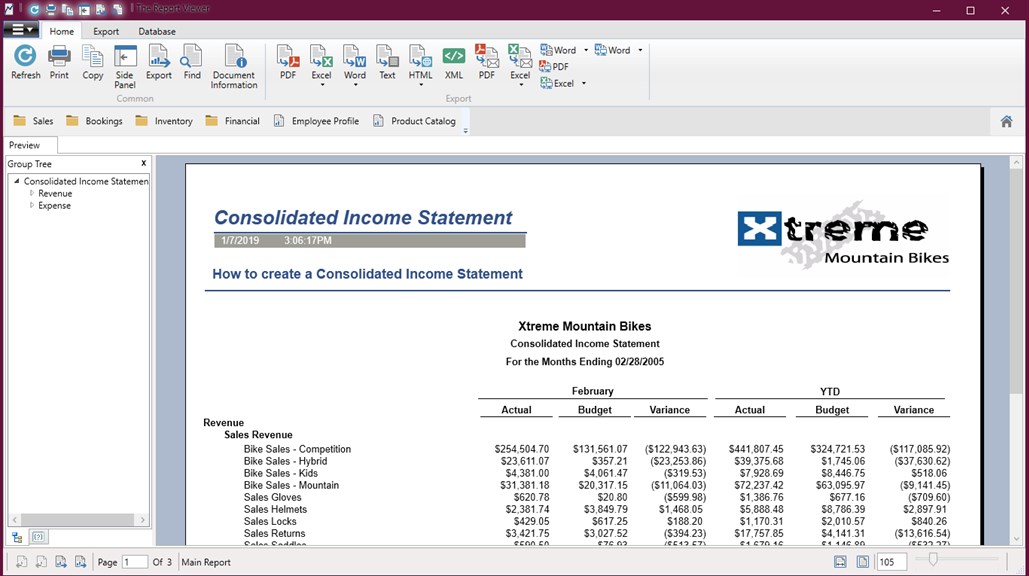Click the 'Main Report' status bar text
This screenshot has height=576, width=1029.
click(206, 562)
